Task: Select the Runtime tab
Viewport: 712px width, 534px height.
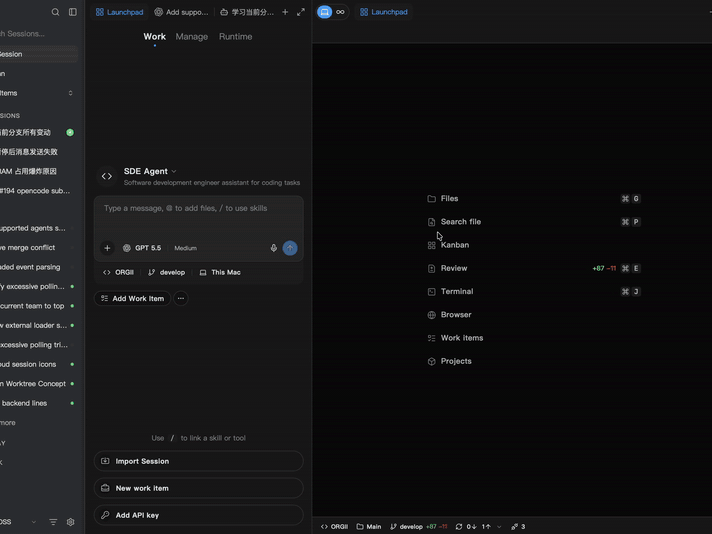Action: pyautogui.click(x=235, y=37)
